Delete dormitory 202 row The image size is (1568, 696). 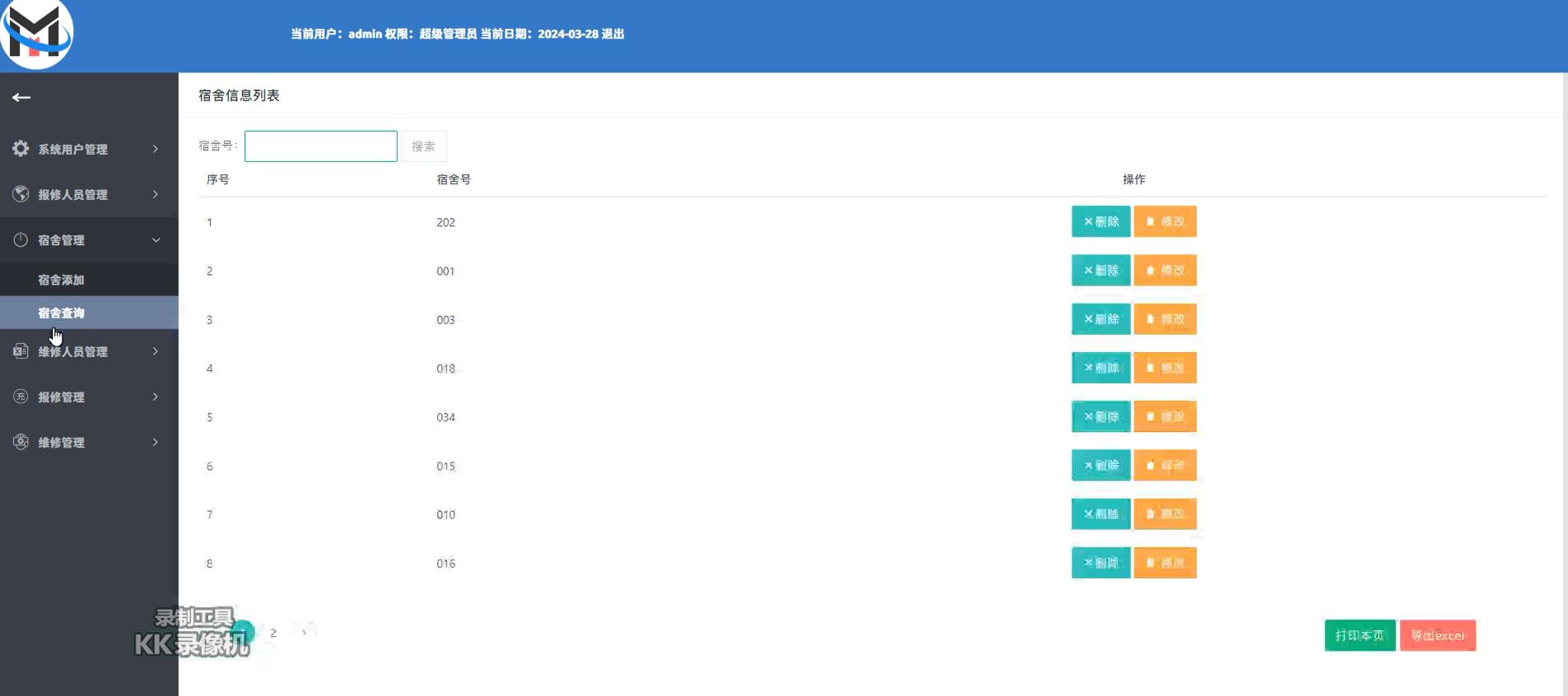[x=1100, y=221]
